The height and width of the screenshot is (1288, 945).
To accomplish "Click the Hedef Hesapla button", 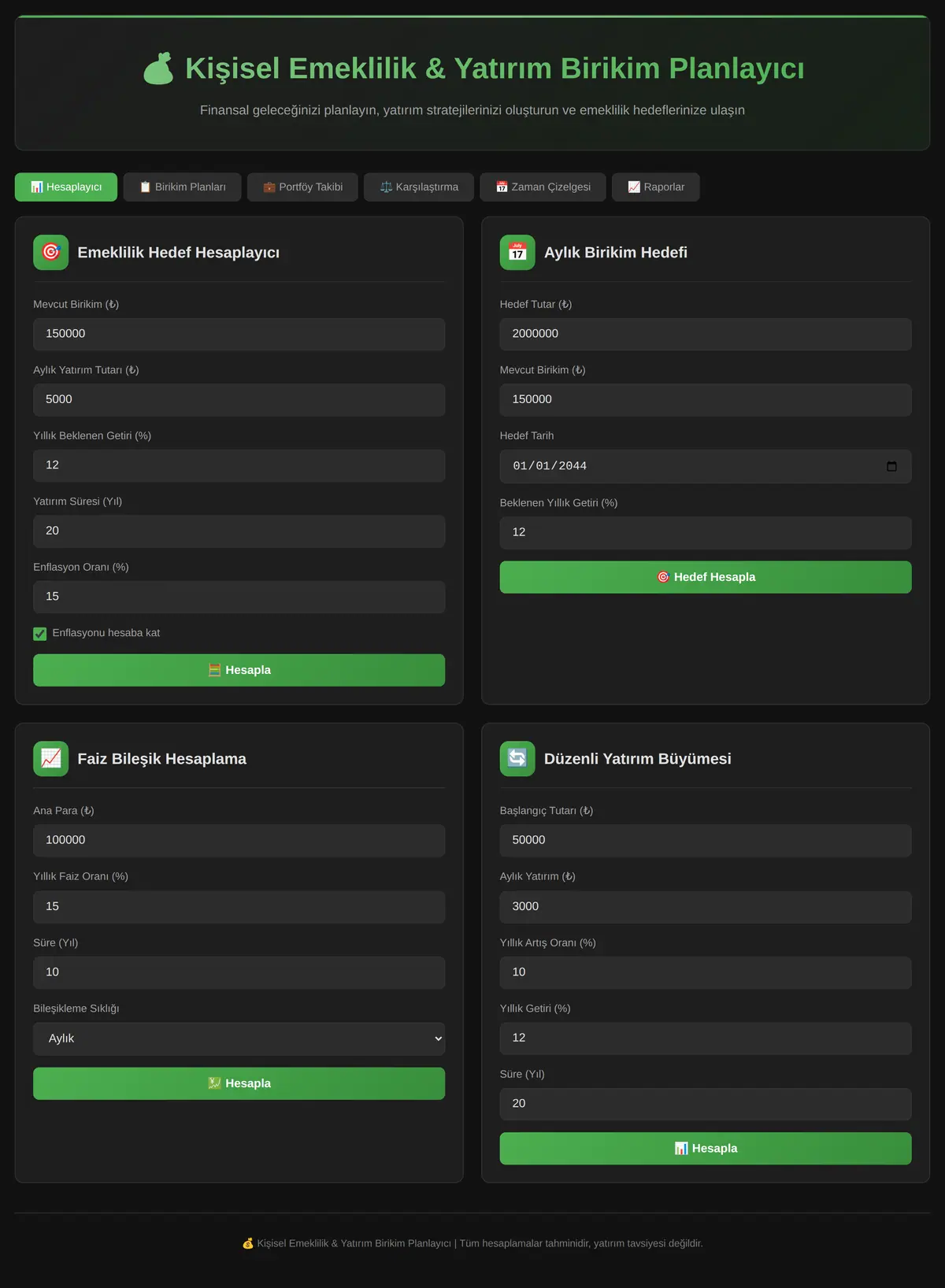I will pyautogui.click(x=706, y=577).
